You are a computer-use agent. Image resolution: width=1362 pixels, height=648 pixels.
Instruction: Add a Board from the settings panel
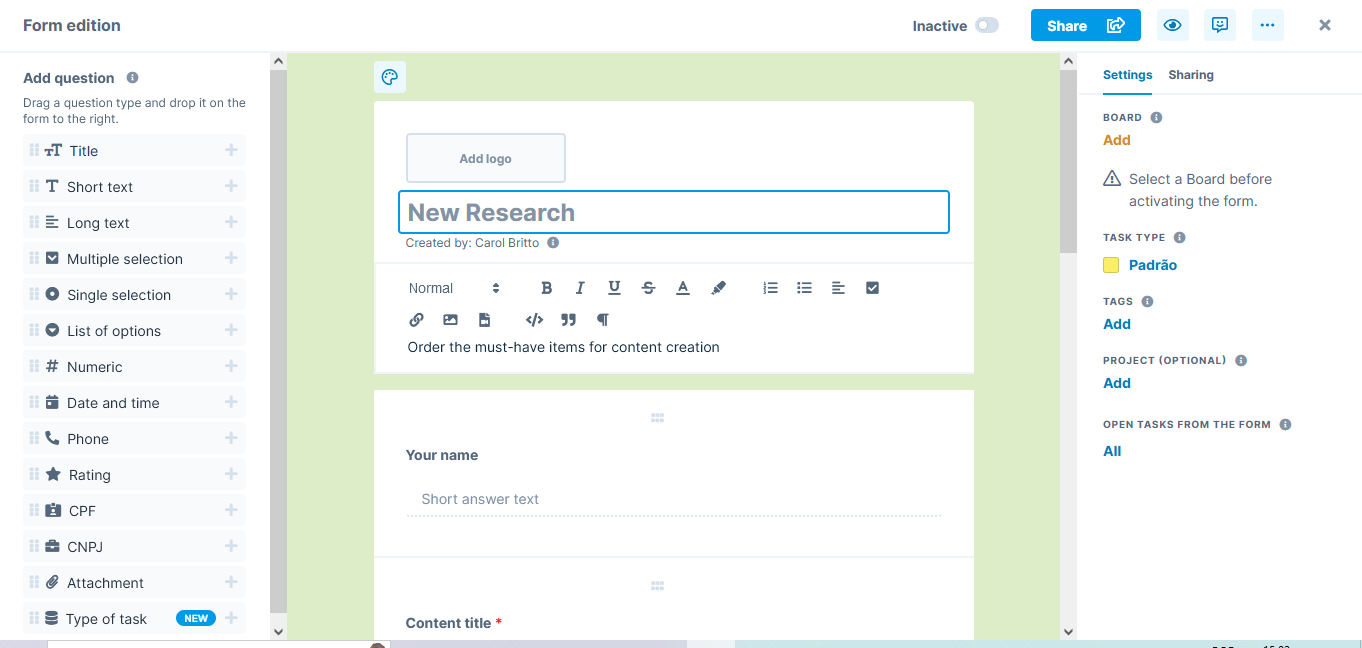[x=1116, y=140]
